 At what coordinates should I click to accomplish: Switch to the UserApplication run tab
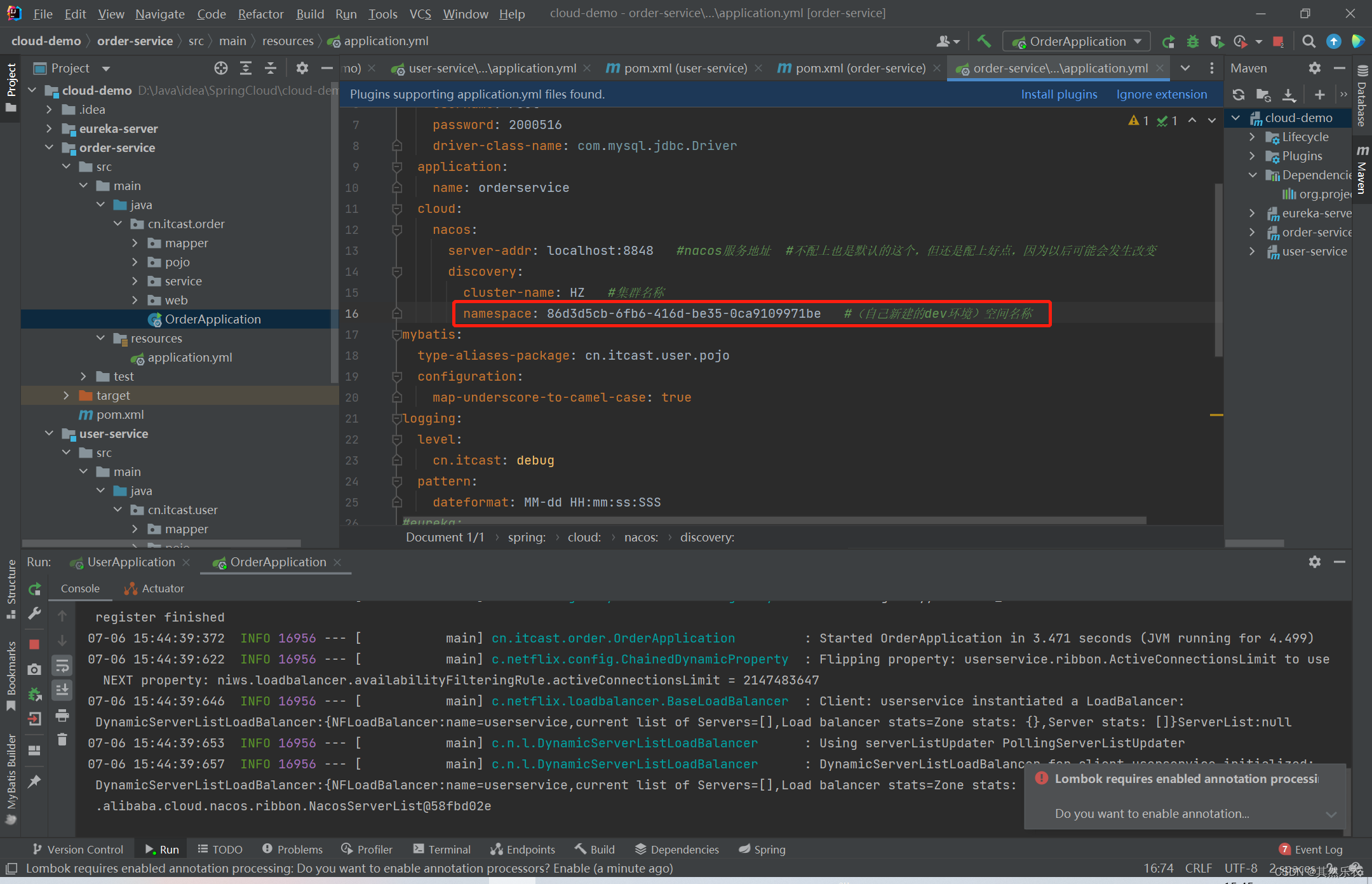(x=131, y=562)
